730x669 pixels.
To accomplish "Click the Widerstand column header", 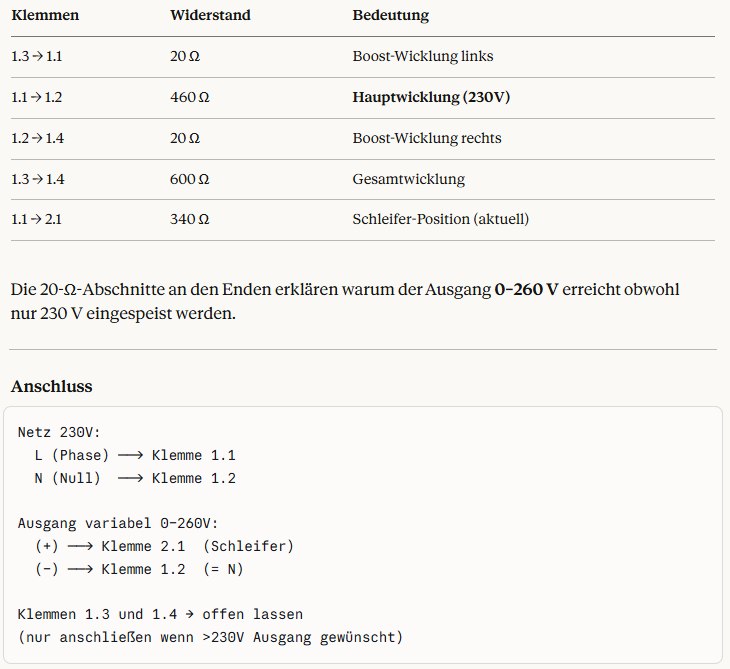I will pyautogui.click(x=210, y=16).
